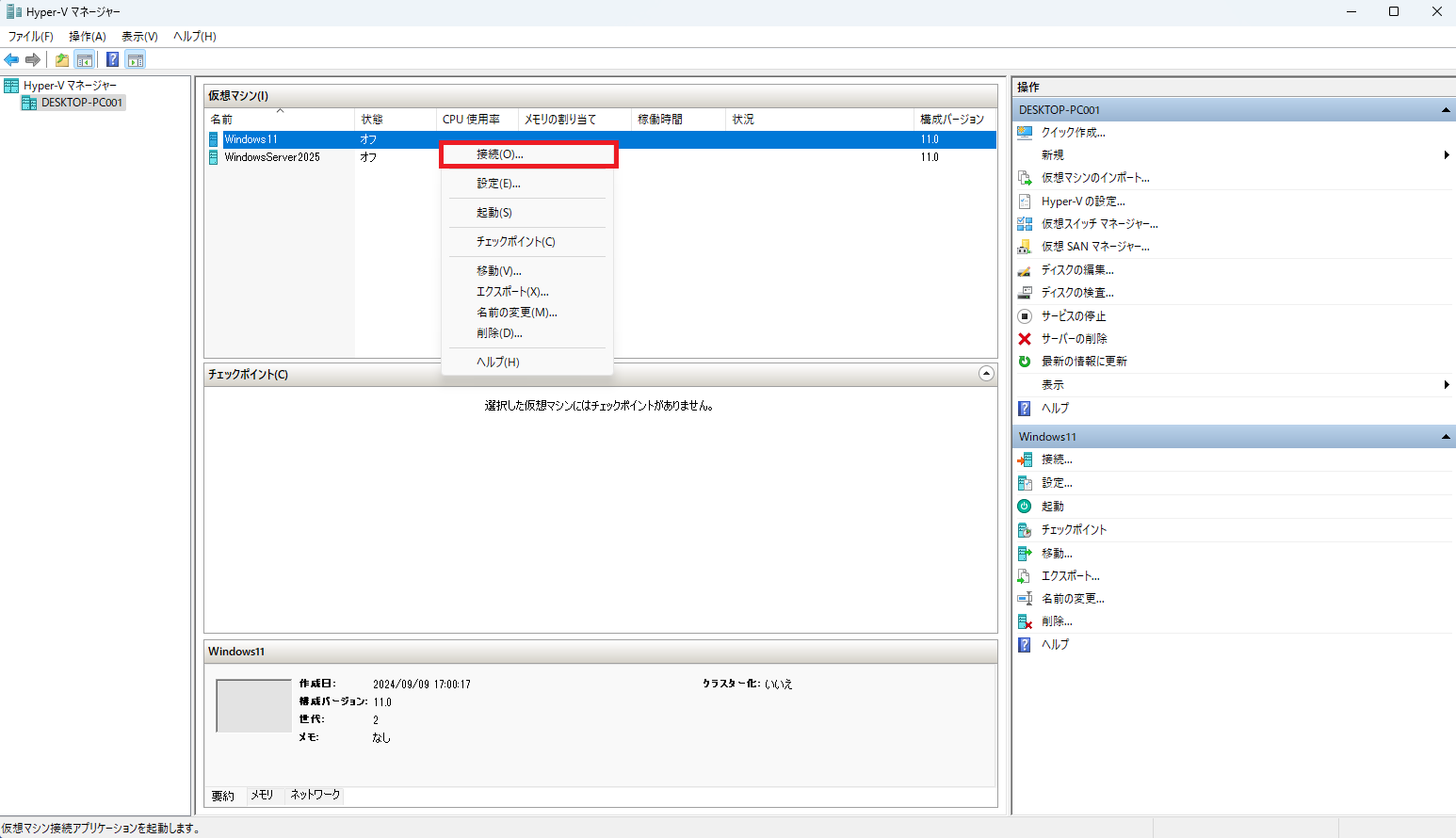The image size is (1456, 838).
Task: Click the 仮想スイッチ マネージャー icon
Action: point(1025,224)
